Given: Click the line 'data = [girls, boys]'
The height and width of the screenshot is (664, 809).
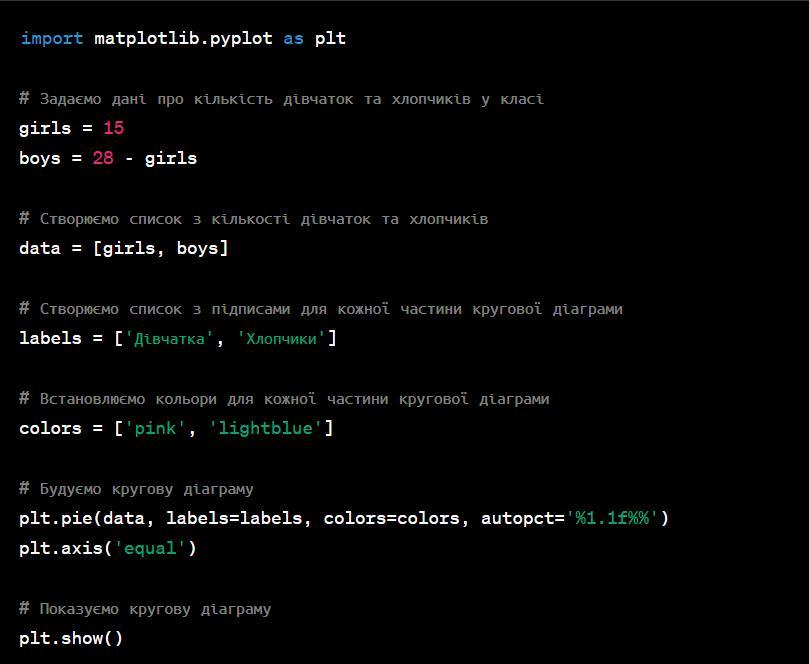Looking at the screenshot, I should 123,248.
